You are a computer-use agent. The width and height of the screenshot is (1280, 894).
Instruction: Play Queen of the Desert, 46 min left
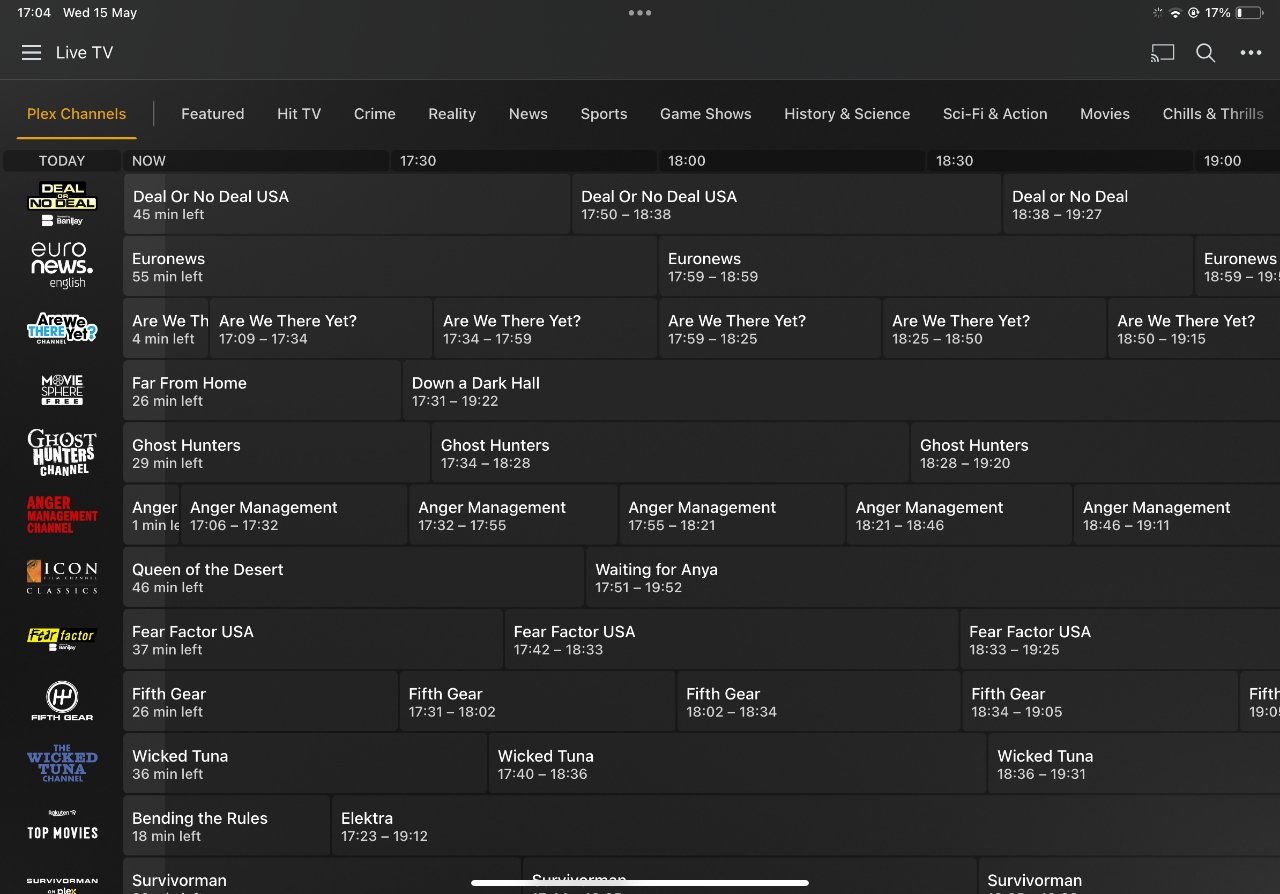[x=353, y=577]
